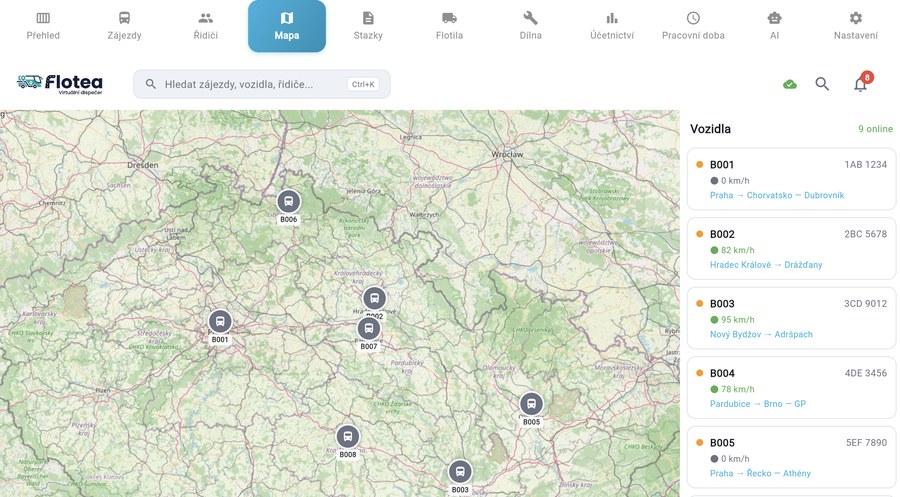Click the B004 vehicle name
Viewport: 900px width, 497px height.
point(722,373)
